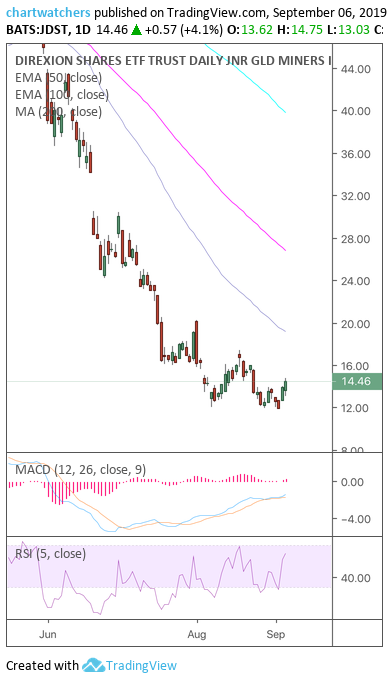
Task: Click the 44.00 price scale label
Action: (x=356, y=68)
